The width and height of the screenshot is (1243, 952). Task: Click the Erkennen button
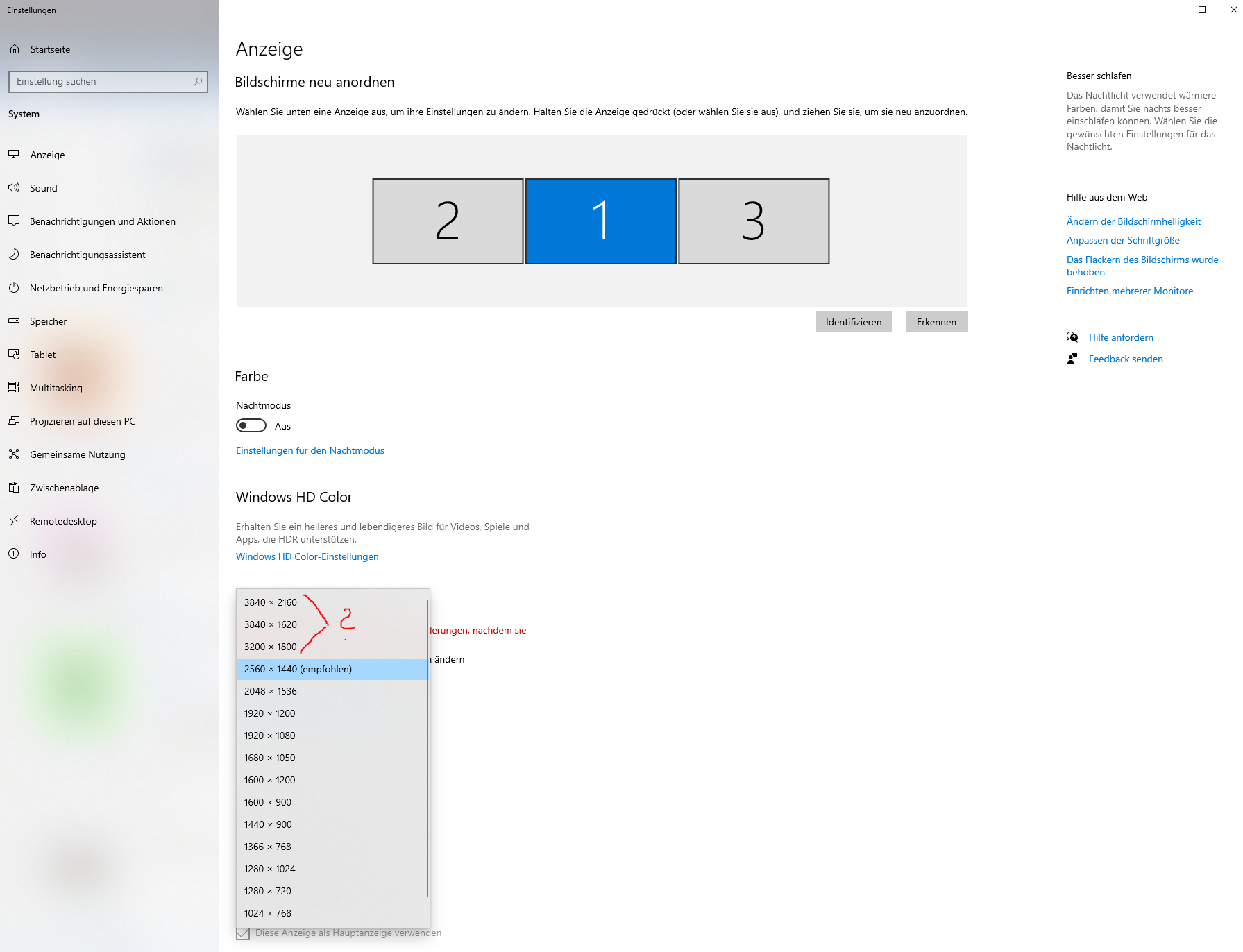(936, 322)
